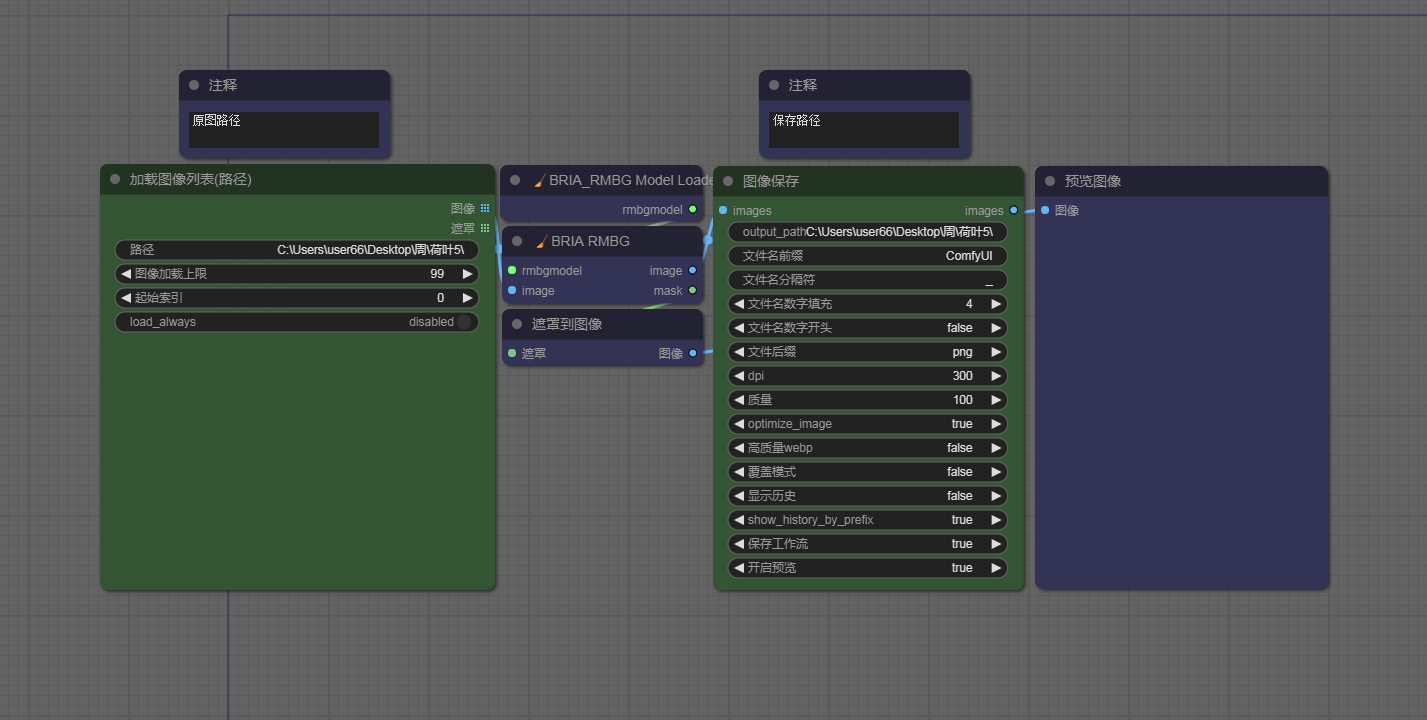Switch 保存工作流 with right arrow
Viewport: 1427px width, 720px height.
coord(996,544)
